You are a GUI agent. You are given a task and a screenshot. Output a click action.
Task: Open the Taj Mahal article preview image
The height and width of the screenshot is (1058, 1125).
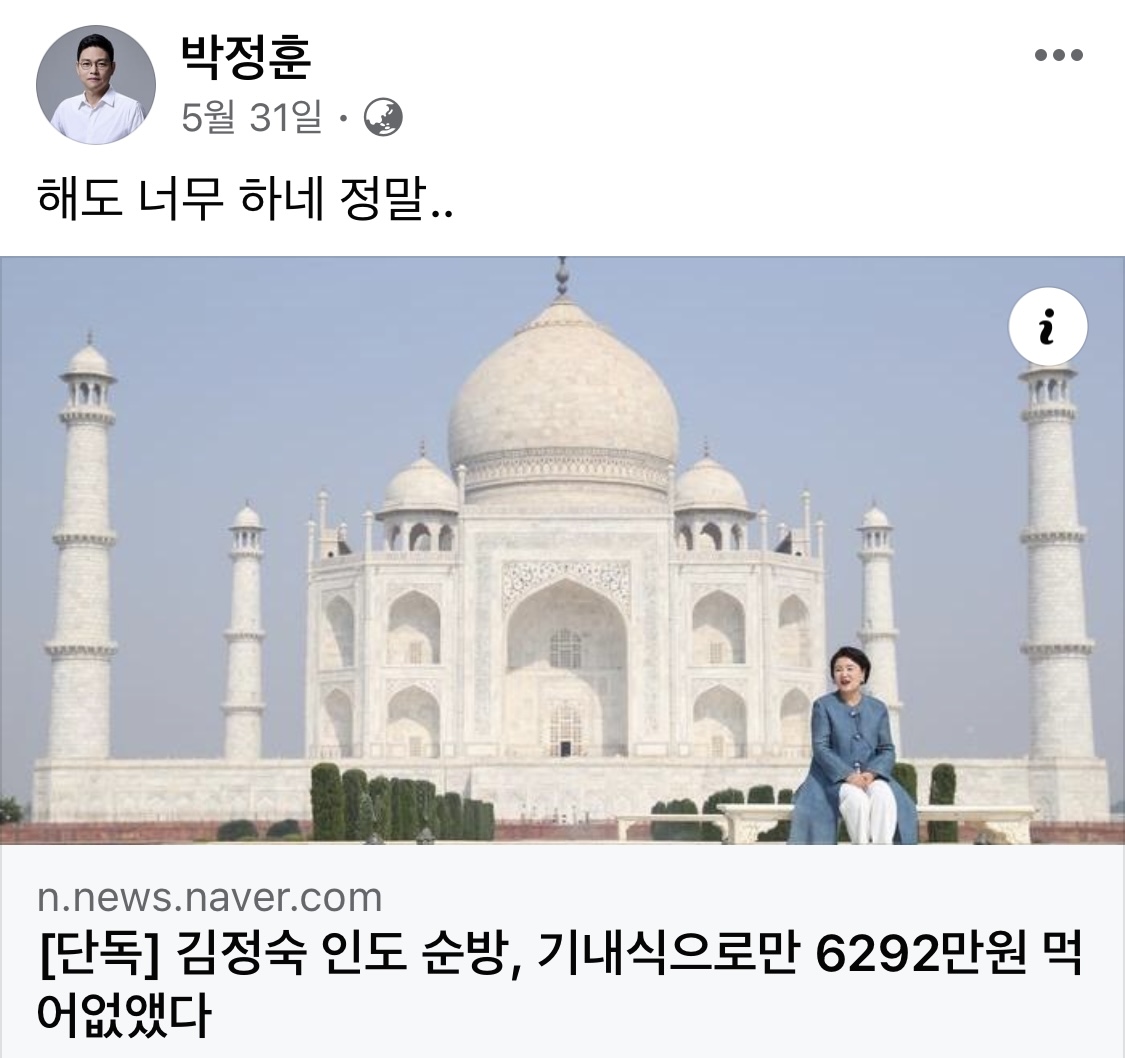(562, 550)
